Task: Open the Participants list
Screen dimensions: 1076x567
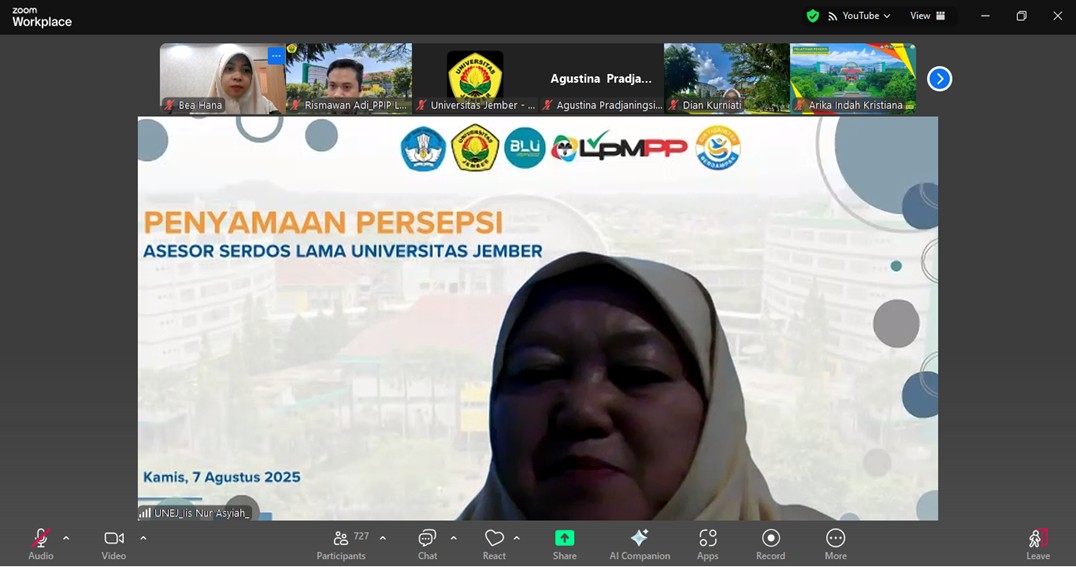Action: (x=342, y=544)
